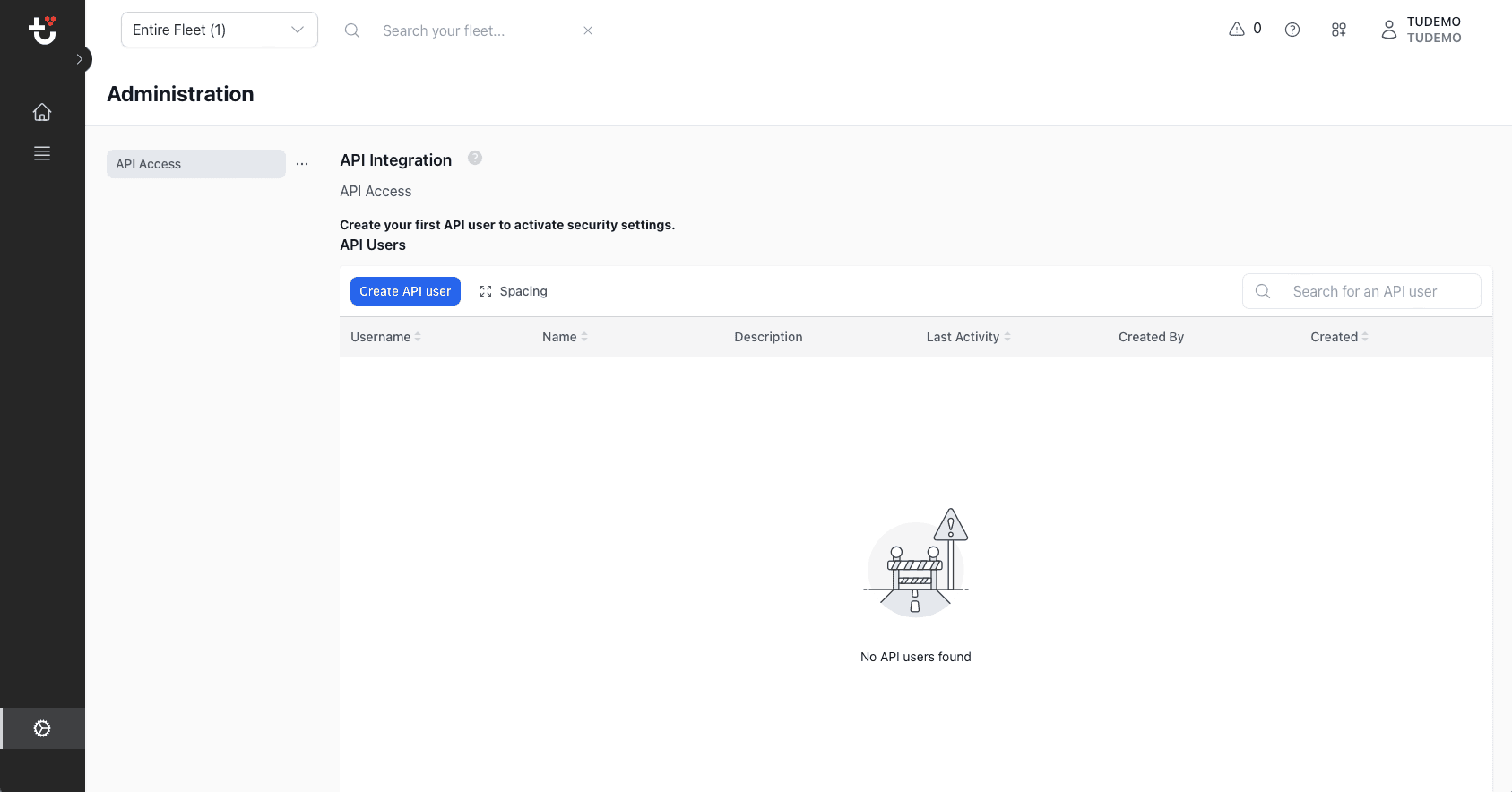The width and height of the screenshot is (1512, 792).
Task: Open the Administration gear icon
Action: [x=42, y=728]
